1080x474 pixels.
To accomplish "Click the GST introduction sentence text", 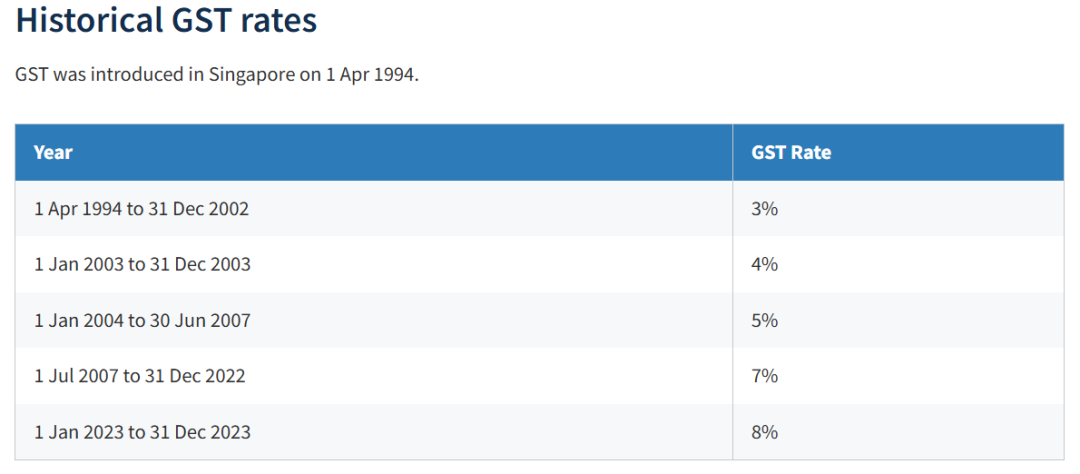I will coord(216,74).
